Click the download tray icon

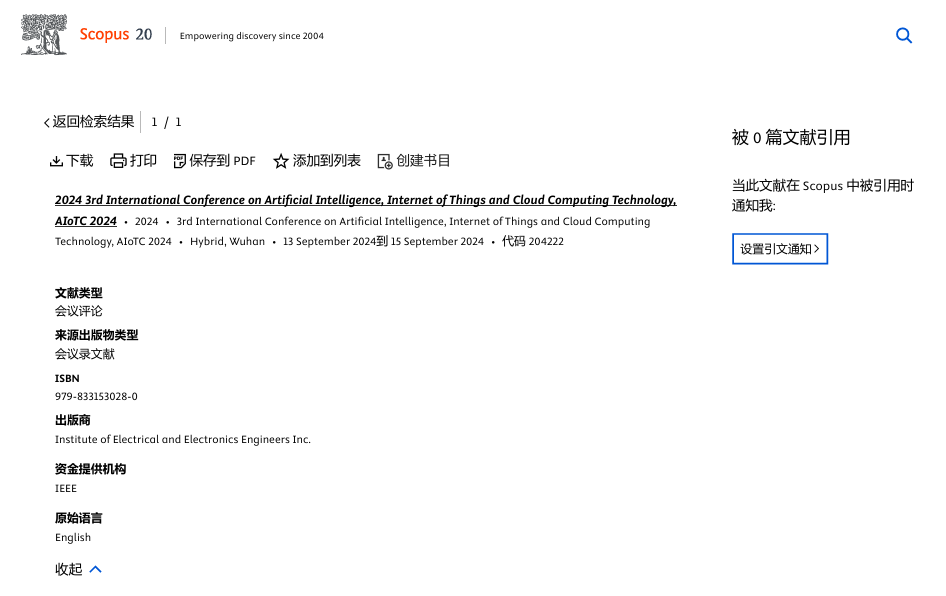56,161
